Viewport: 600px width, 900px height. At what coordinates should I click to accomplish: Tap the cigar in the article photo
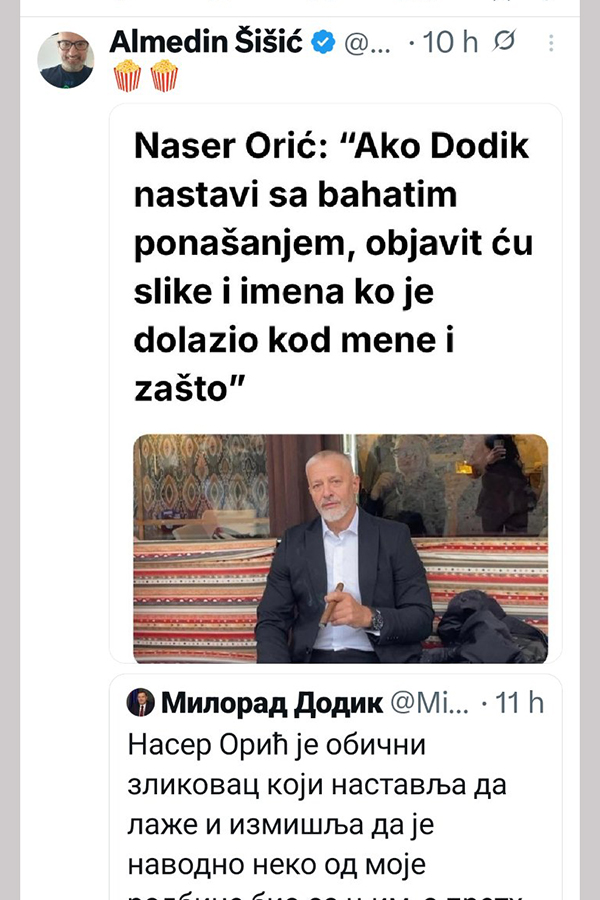click(330, 603)
